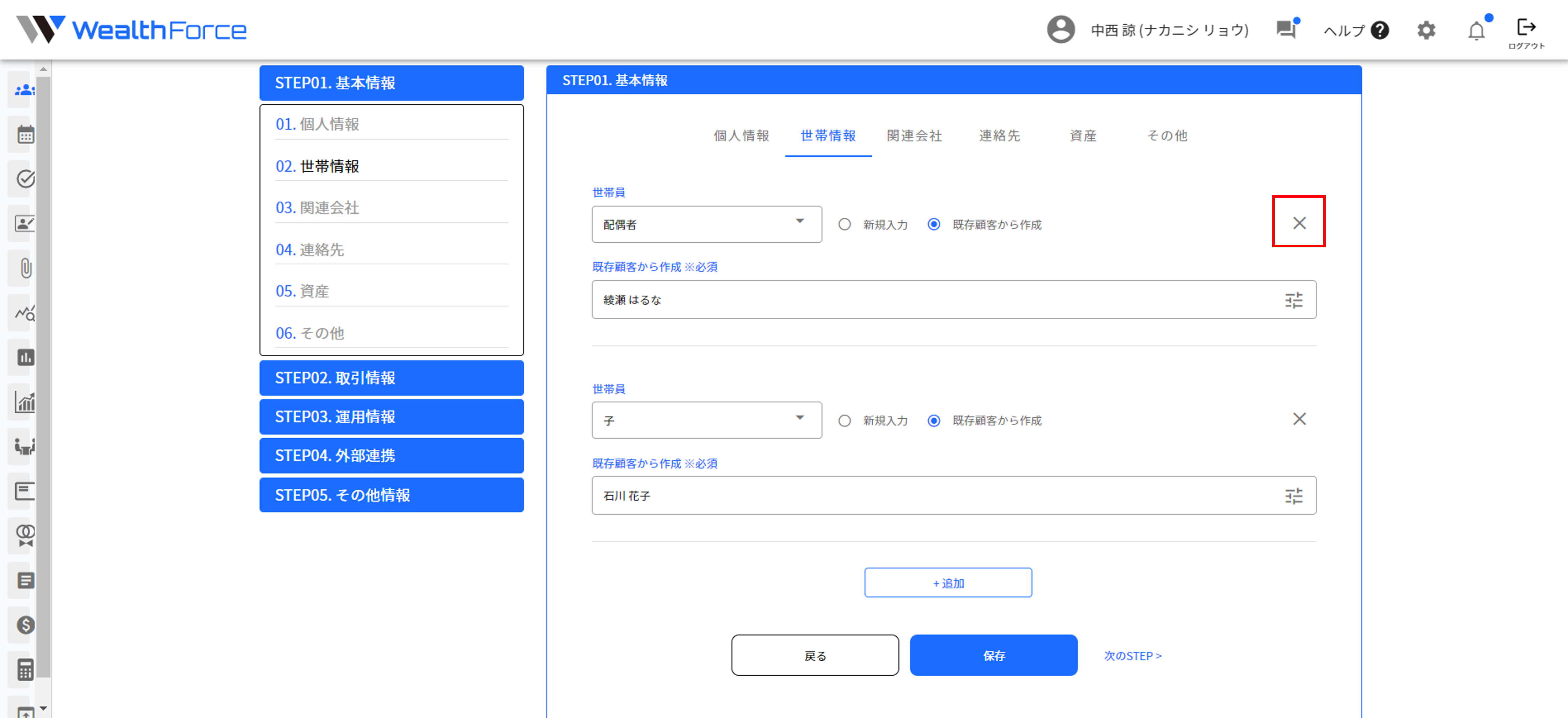Screen dimensions: 1568x718
Task: Click the WealthForce logo
Action: tap(131, 29)
